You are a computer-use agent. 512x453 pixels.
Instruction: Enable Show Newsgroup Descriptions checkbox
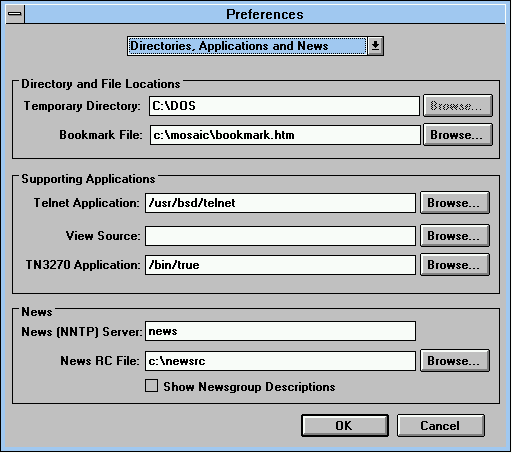click(x=152, y=386)
